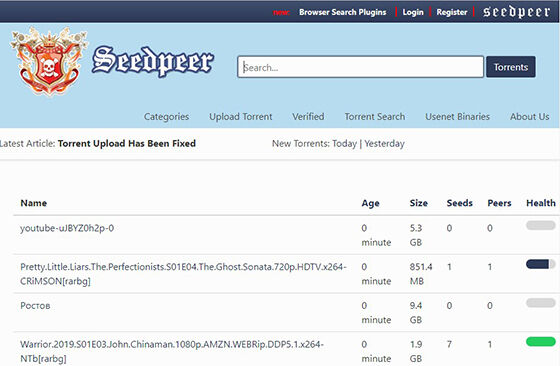The width and height of the screenshot is (560, 366).
Task: Click the Seedpeer gothic wordmark beside the shield
Action: tap(153, 61)
